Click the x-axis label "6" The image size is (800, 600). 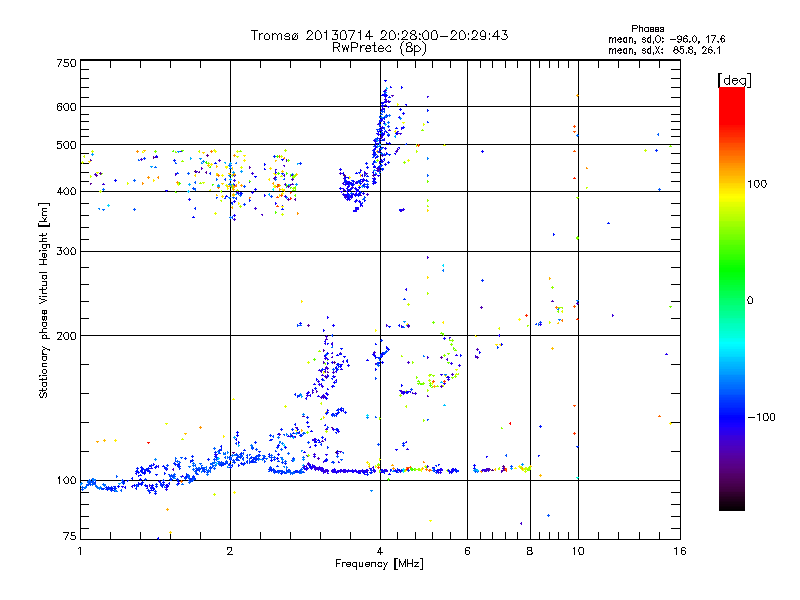pyautogui.click(x=467, y=551)
